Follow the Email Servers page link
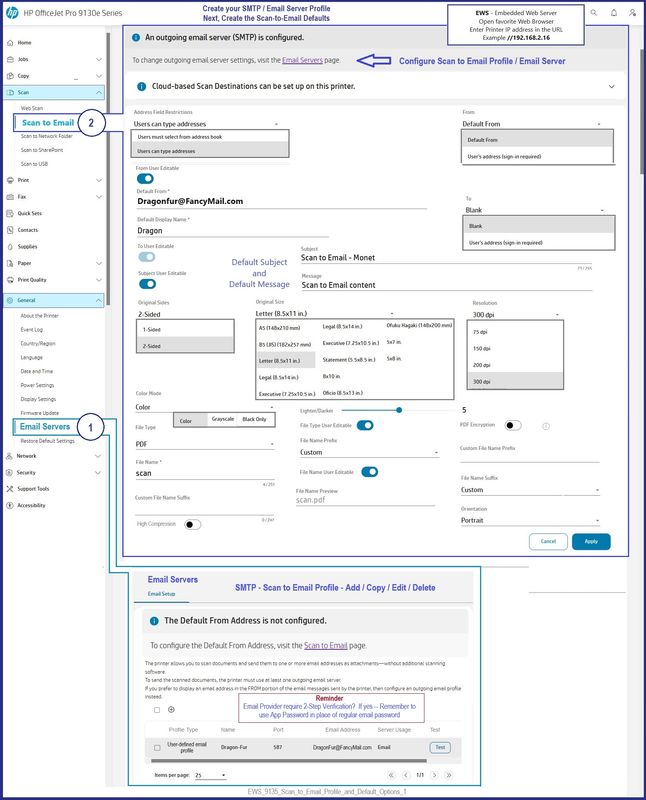This screenshot has height=800, width=646. click(303, 60)
